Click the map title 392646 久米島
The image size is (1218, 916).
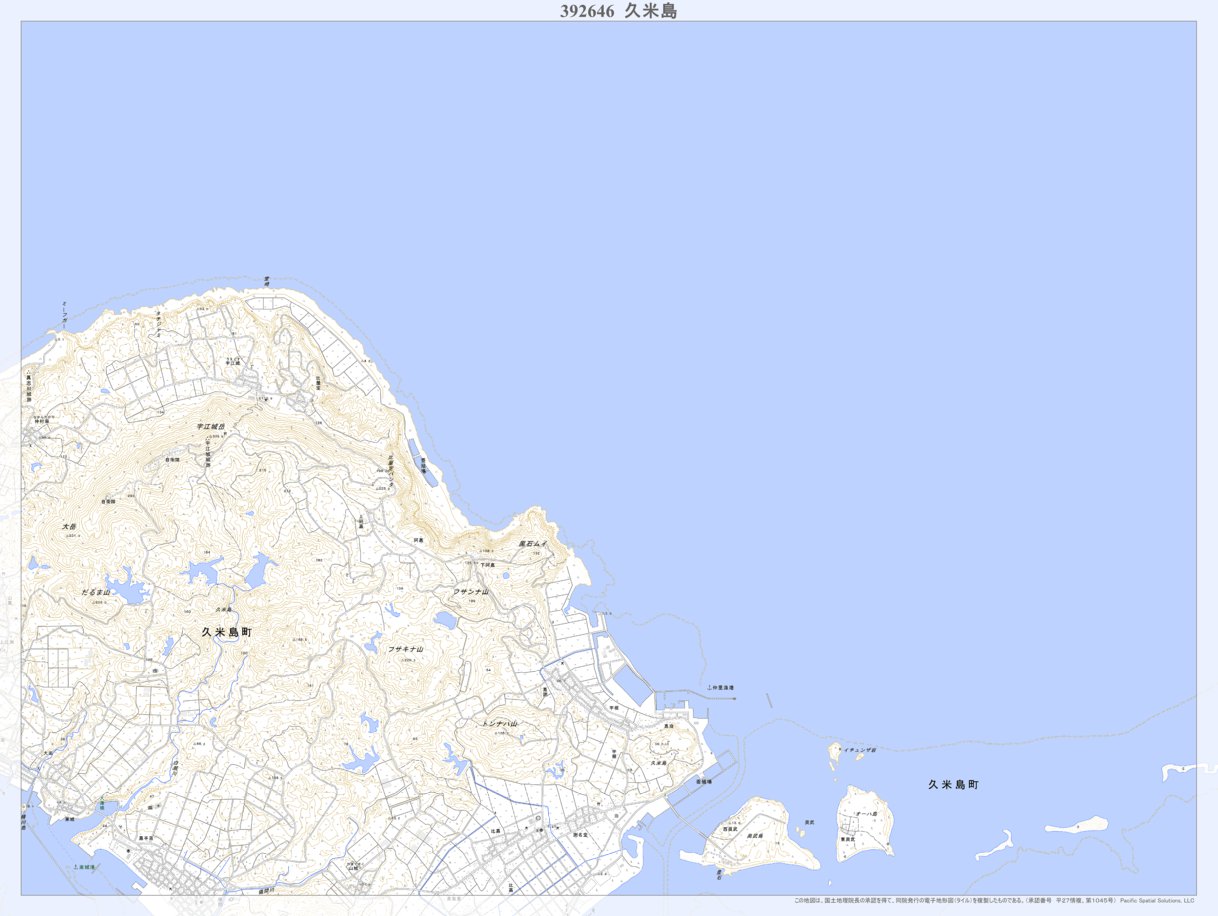pos(619,11)
